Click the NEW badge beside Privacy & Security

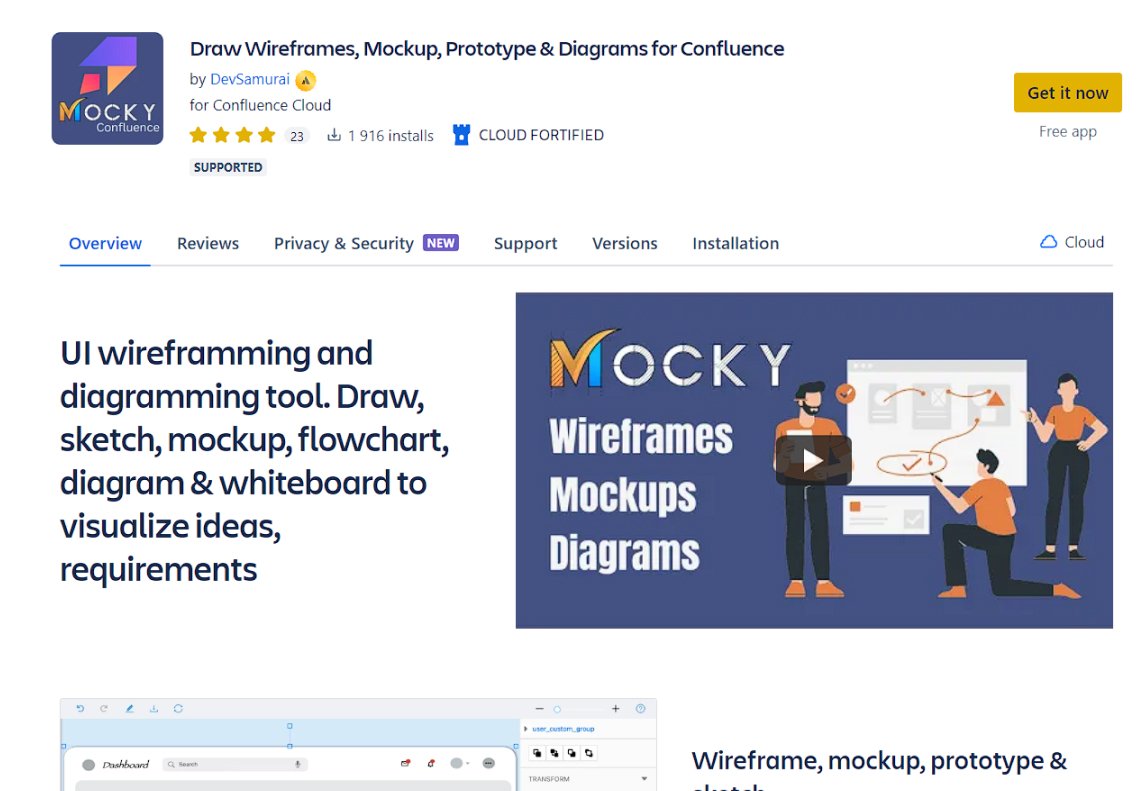(441, 243)
